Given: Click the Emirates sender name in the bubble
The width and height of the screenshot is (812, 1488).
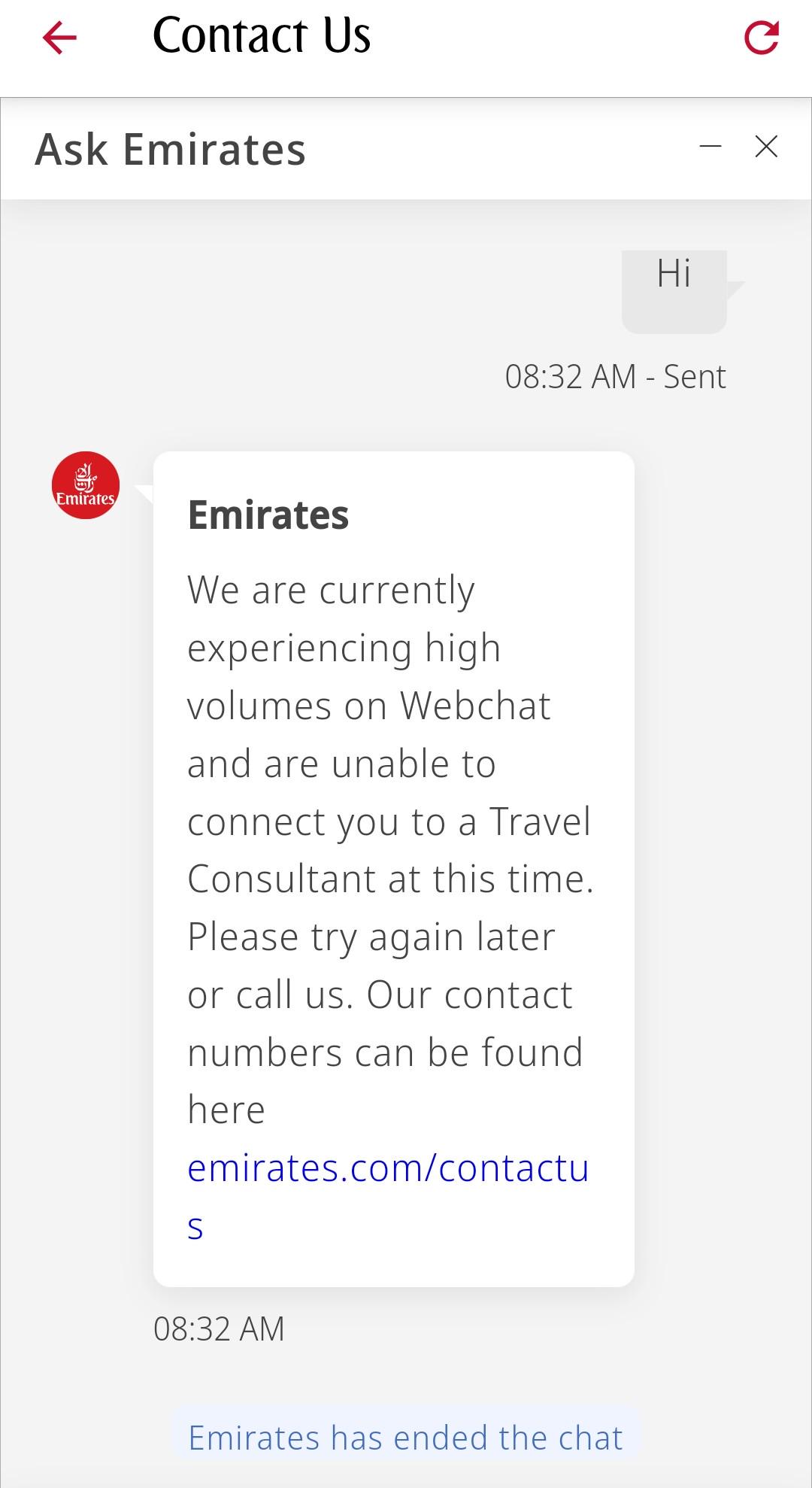Looking at the screenshot, I should point(268,515).
